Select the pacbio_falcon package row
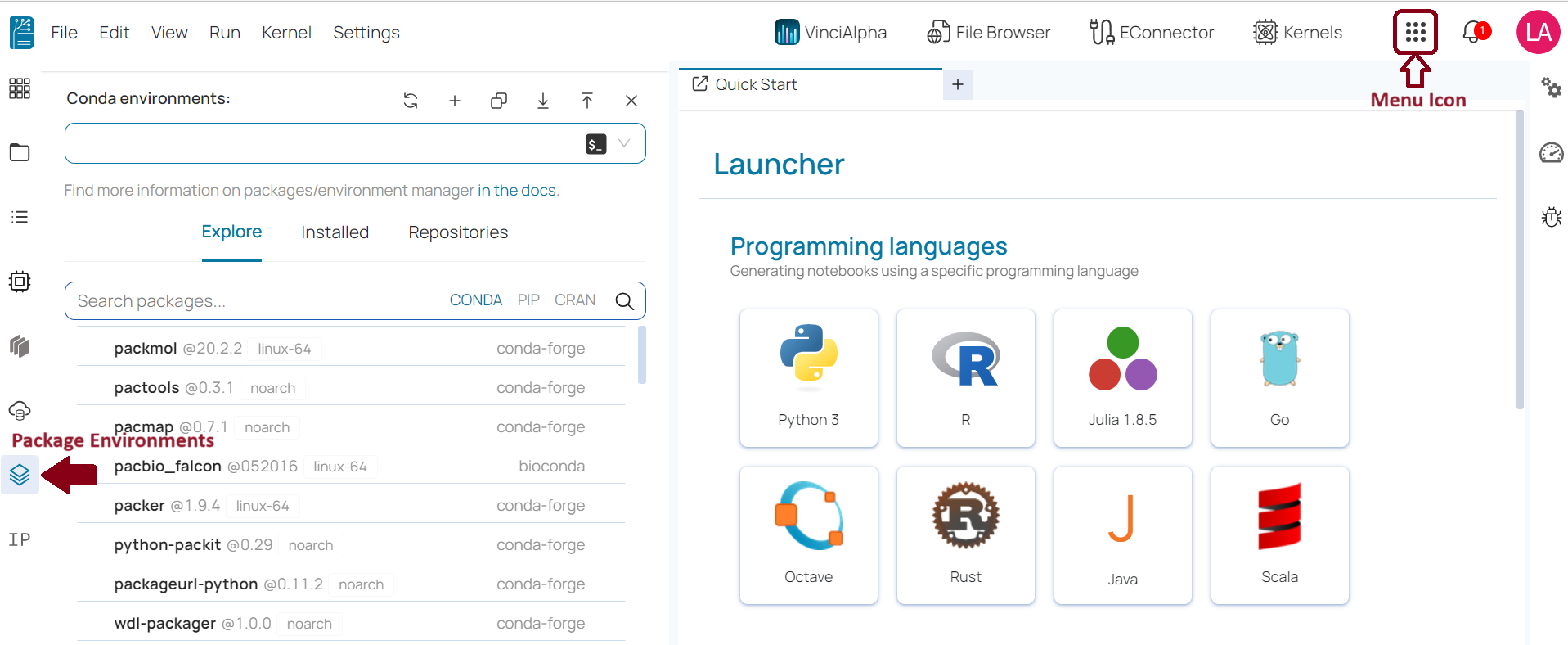 click(x=351, y=466)
